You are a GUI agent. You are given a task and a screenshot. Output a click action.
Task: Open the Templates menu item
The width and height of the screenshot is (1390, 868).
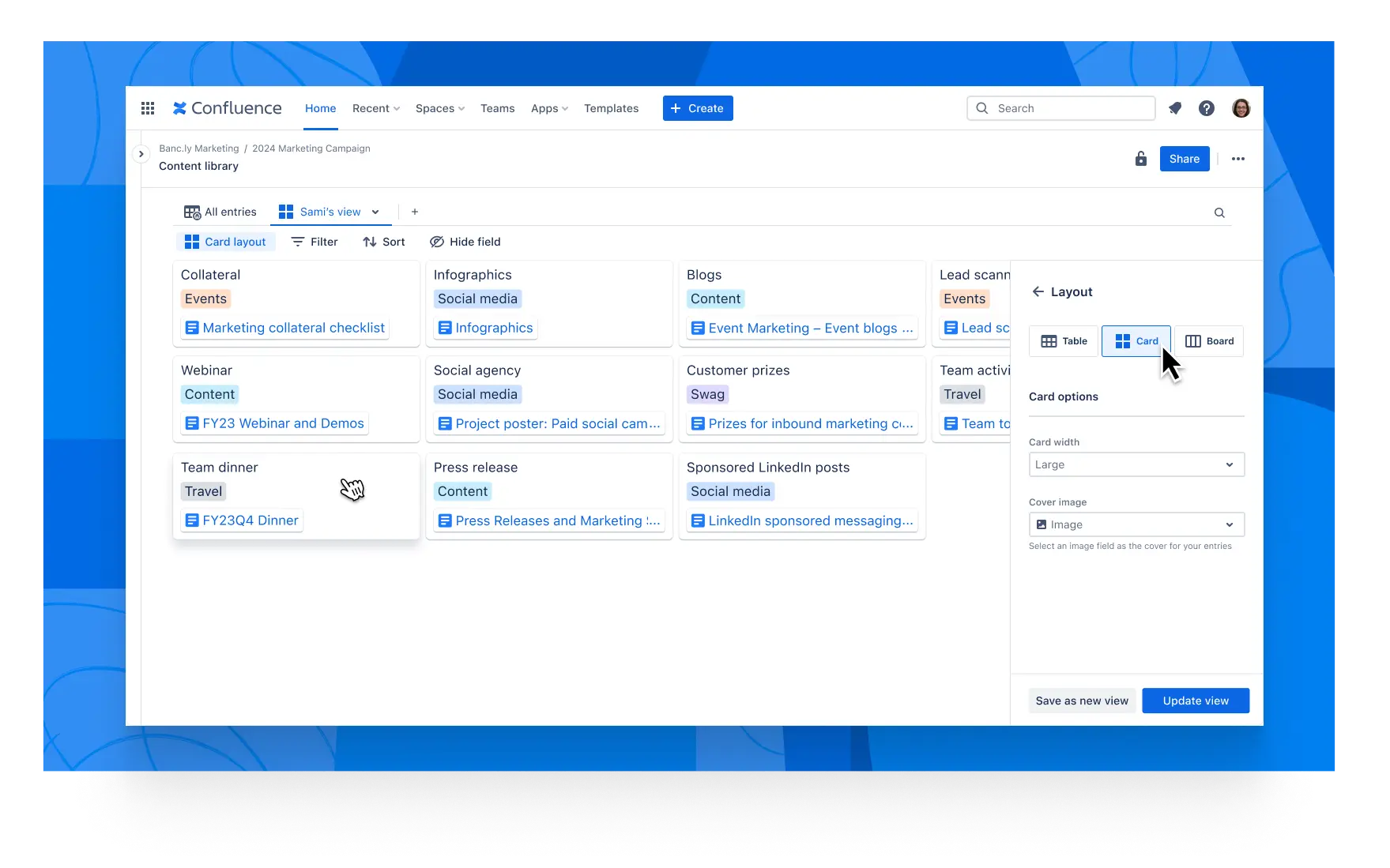point(612,108)
